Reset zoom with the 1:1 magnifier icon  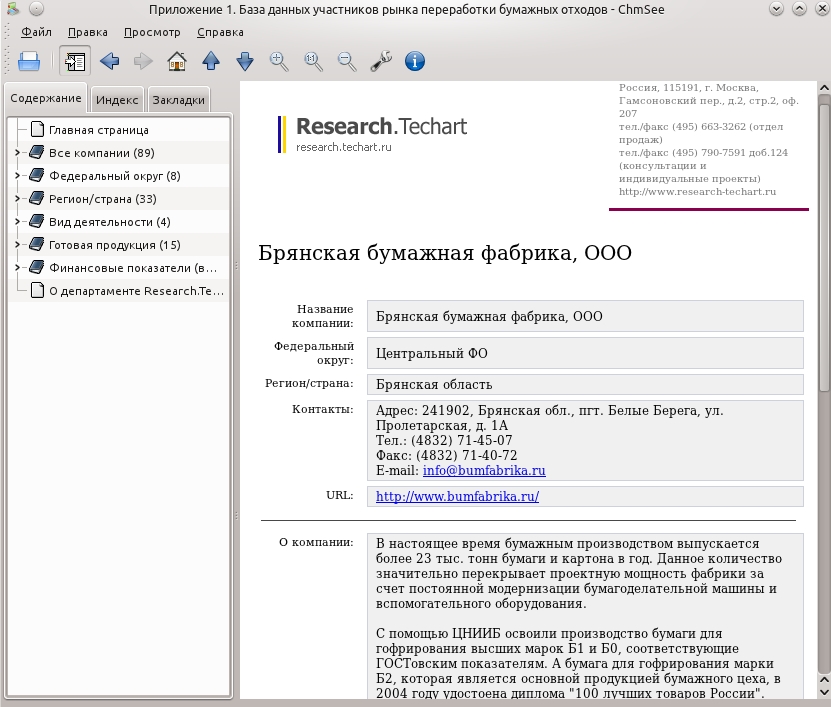point(313,61)
